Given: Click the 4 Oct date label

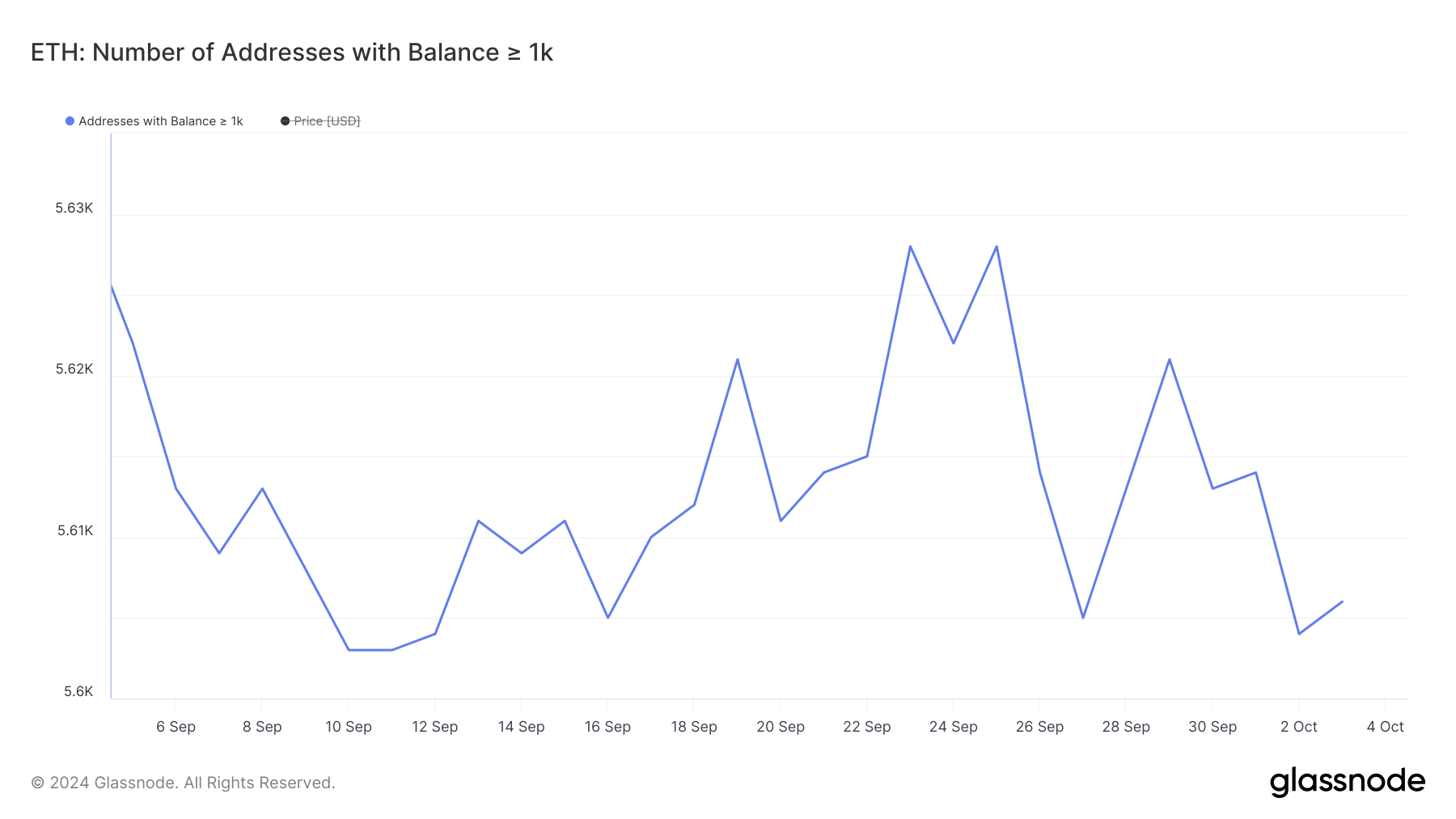Looking at the screenshot, I should pyautogui.click(x=1385, y=727).
